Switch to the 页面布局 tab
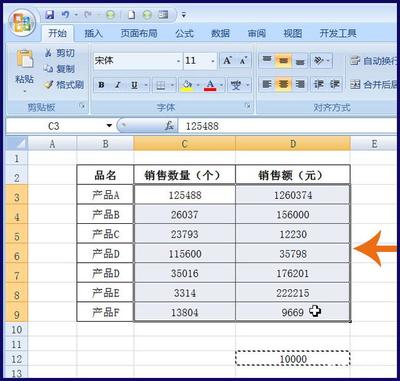This screenshot has height=381, width=400. pyautogui.click(x=139, y=33)
